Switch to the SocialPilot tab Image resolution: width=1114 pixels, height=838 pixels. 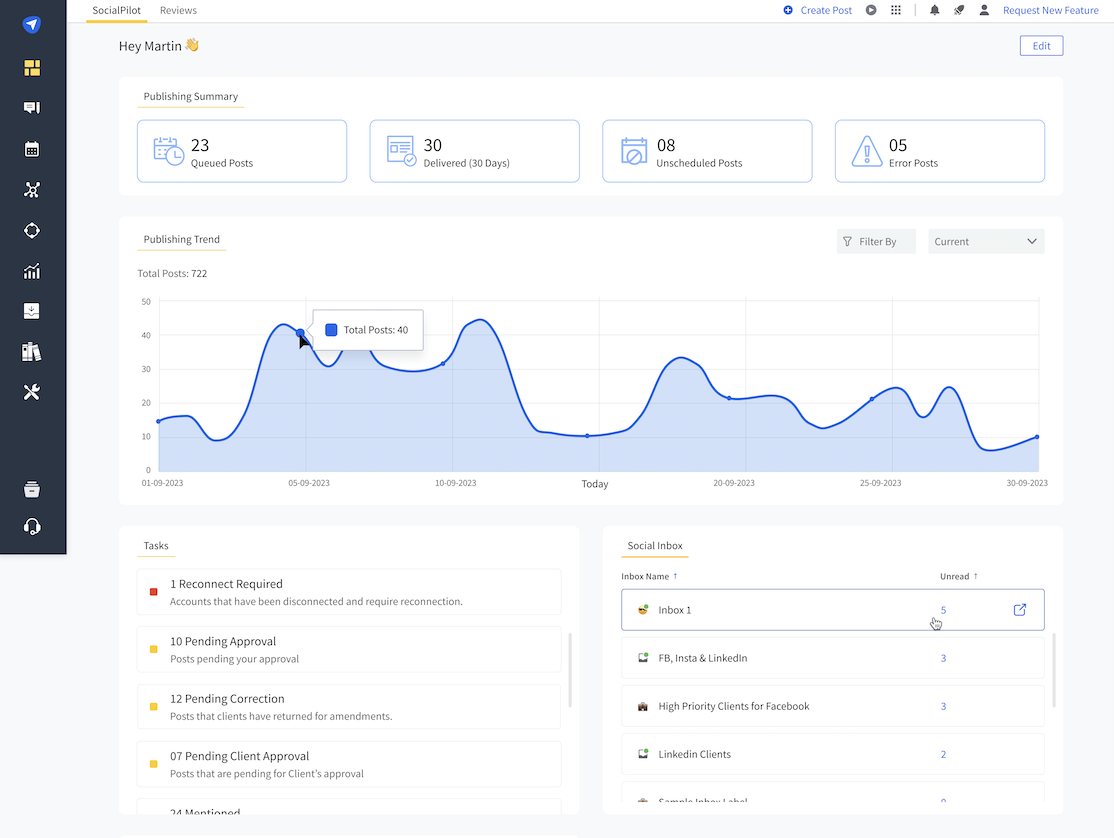tap(117, 11)
